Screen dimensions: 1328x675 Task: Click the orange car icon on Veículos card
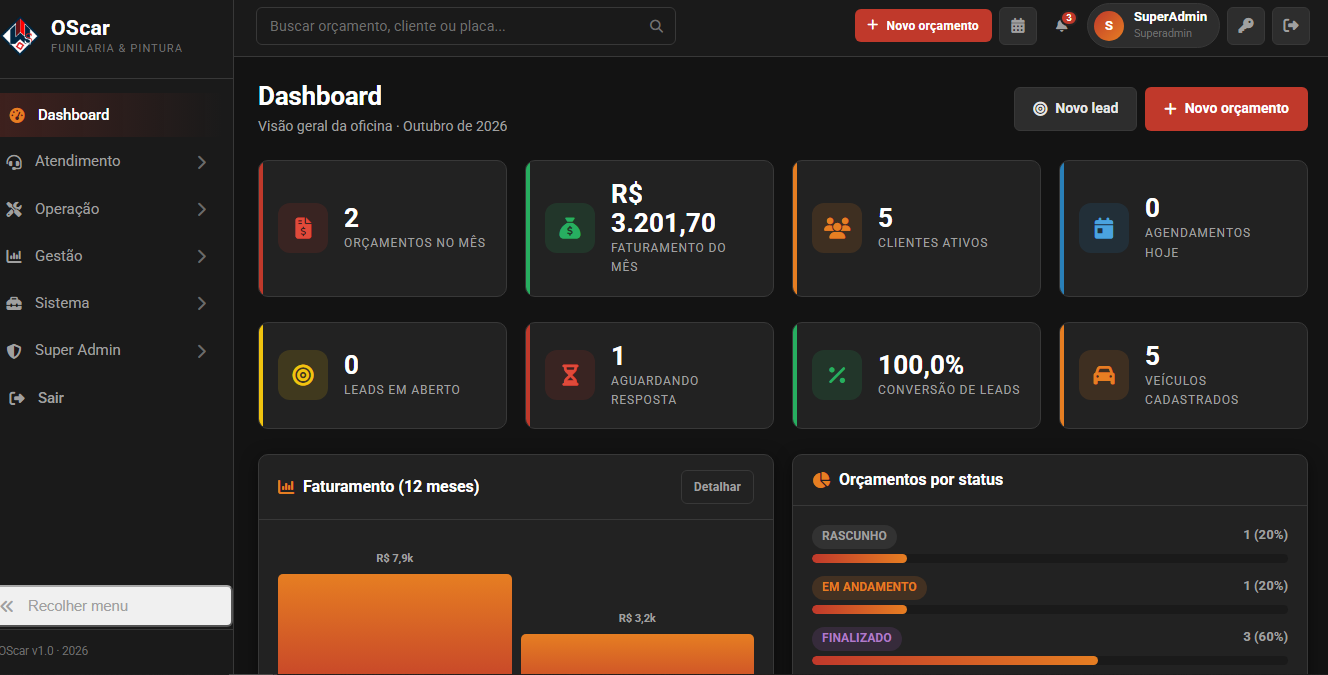pos(1104,375)
